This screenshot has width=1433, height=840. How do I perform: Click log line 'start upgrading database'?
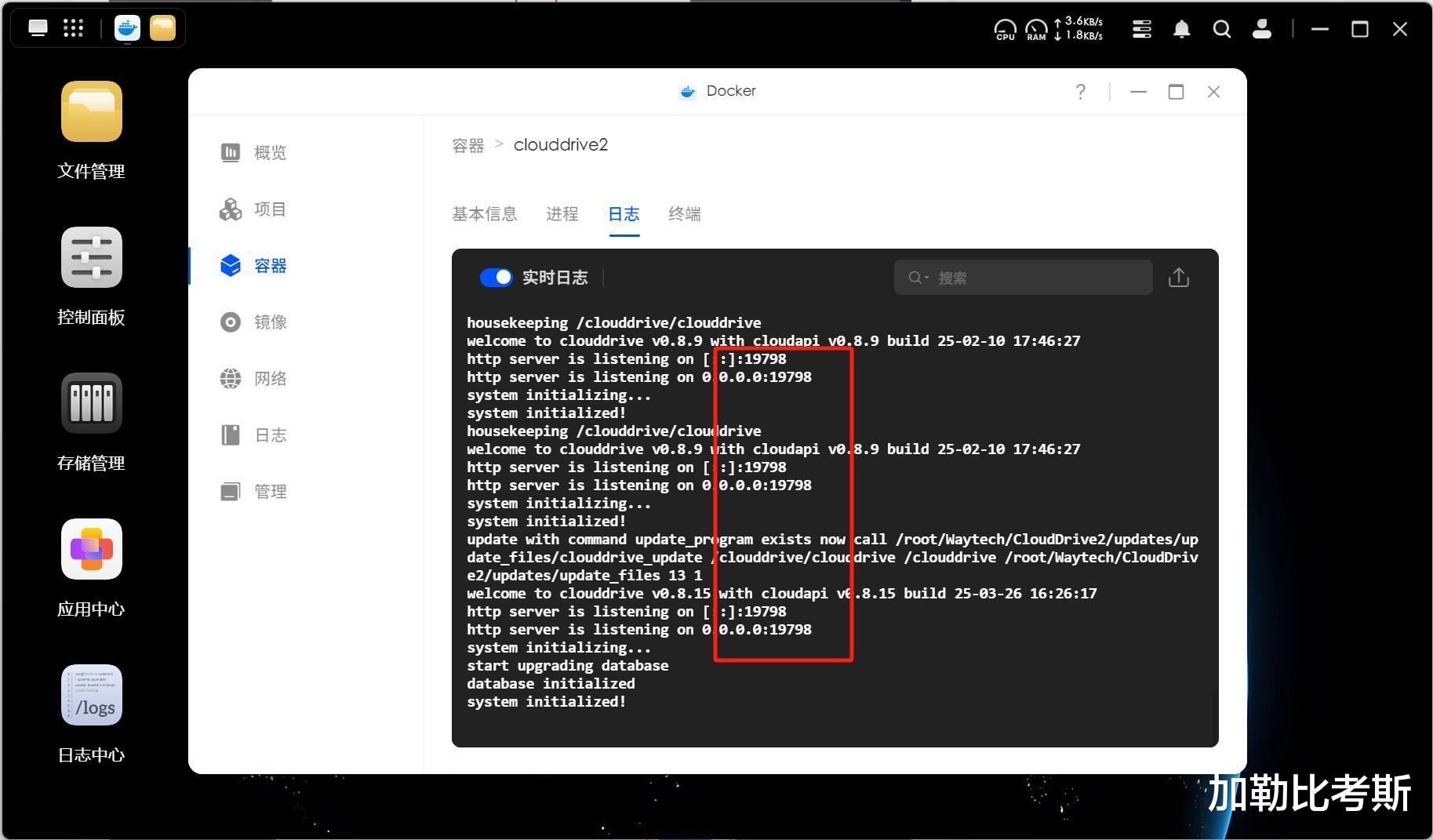[568, 666]
